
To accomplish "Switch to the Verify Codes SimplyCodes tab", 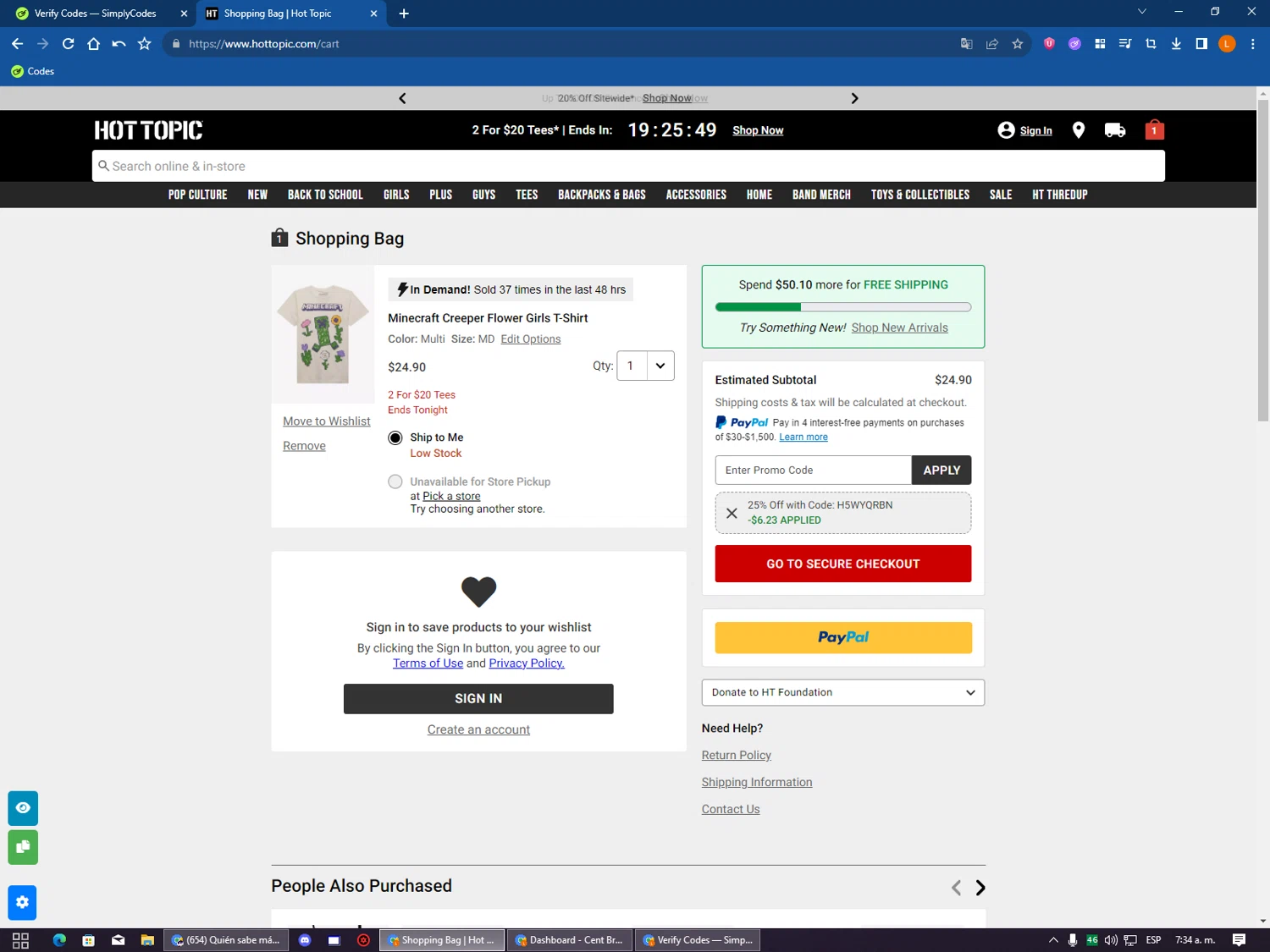I will (x=97, y=14).
